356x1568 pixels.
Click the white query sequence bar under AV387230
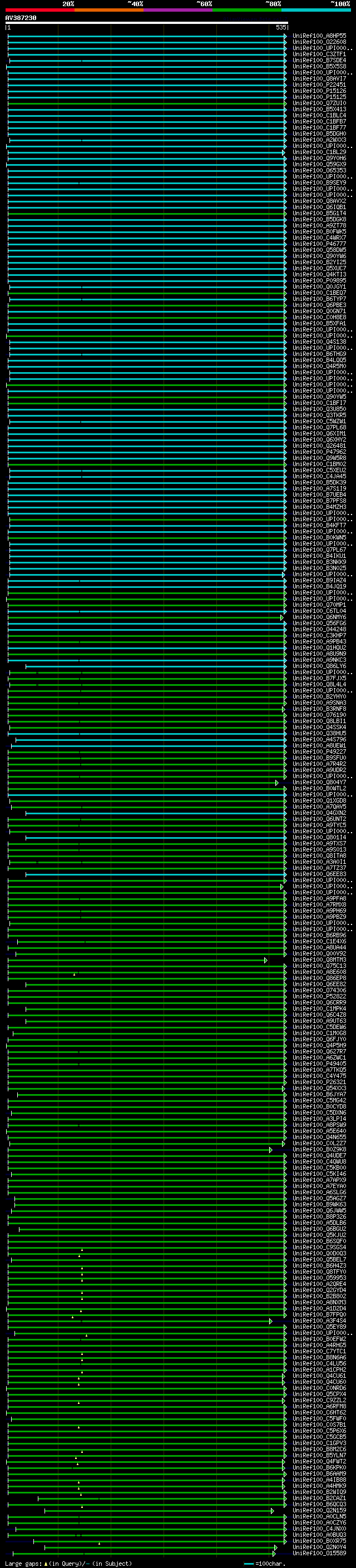[x=147, y=22]
